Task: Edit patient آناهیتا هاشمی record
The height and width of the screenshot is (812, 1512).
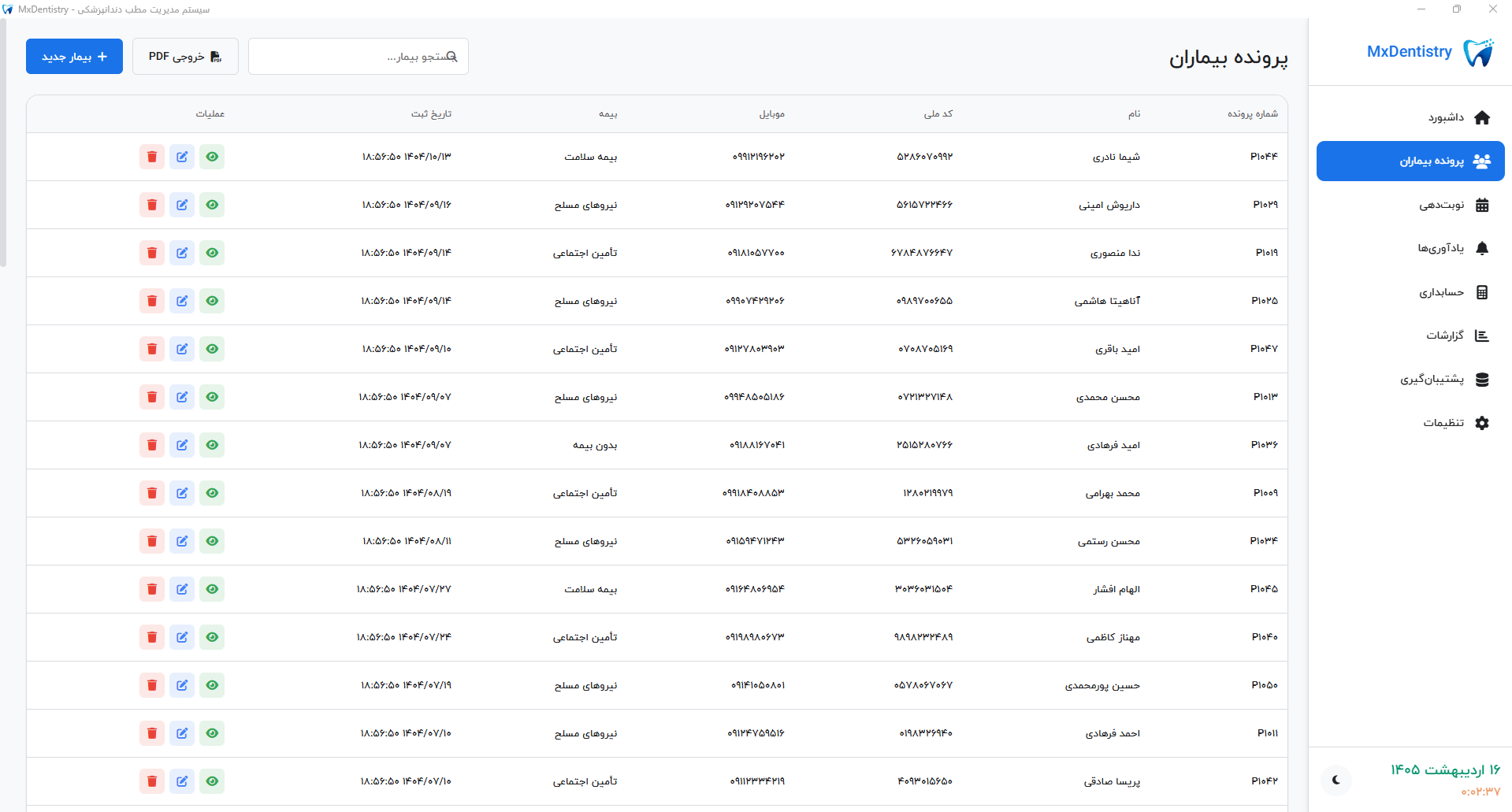Action: pos(182,301)
